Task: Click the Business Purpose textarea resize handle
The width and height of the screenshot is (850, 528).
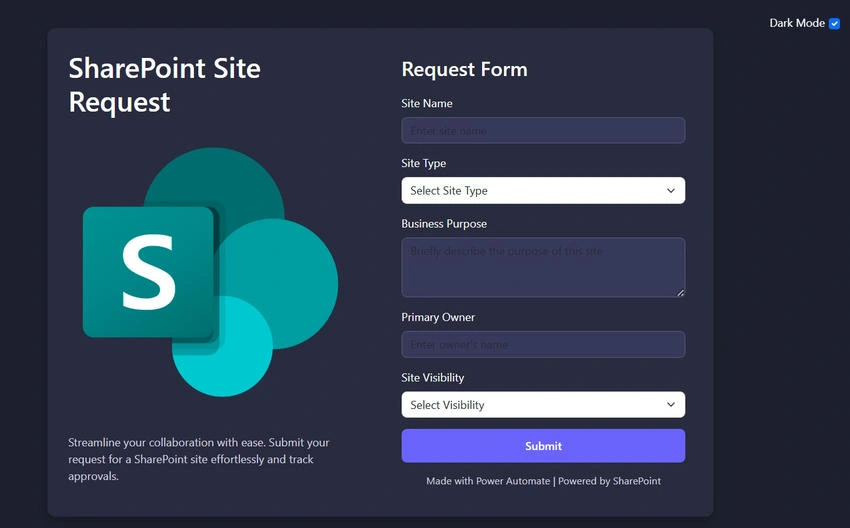Action: click(x=680, y=293)
